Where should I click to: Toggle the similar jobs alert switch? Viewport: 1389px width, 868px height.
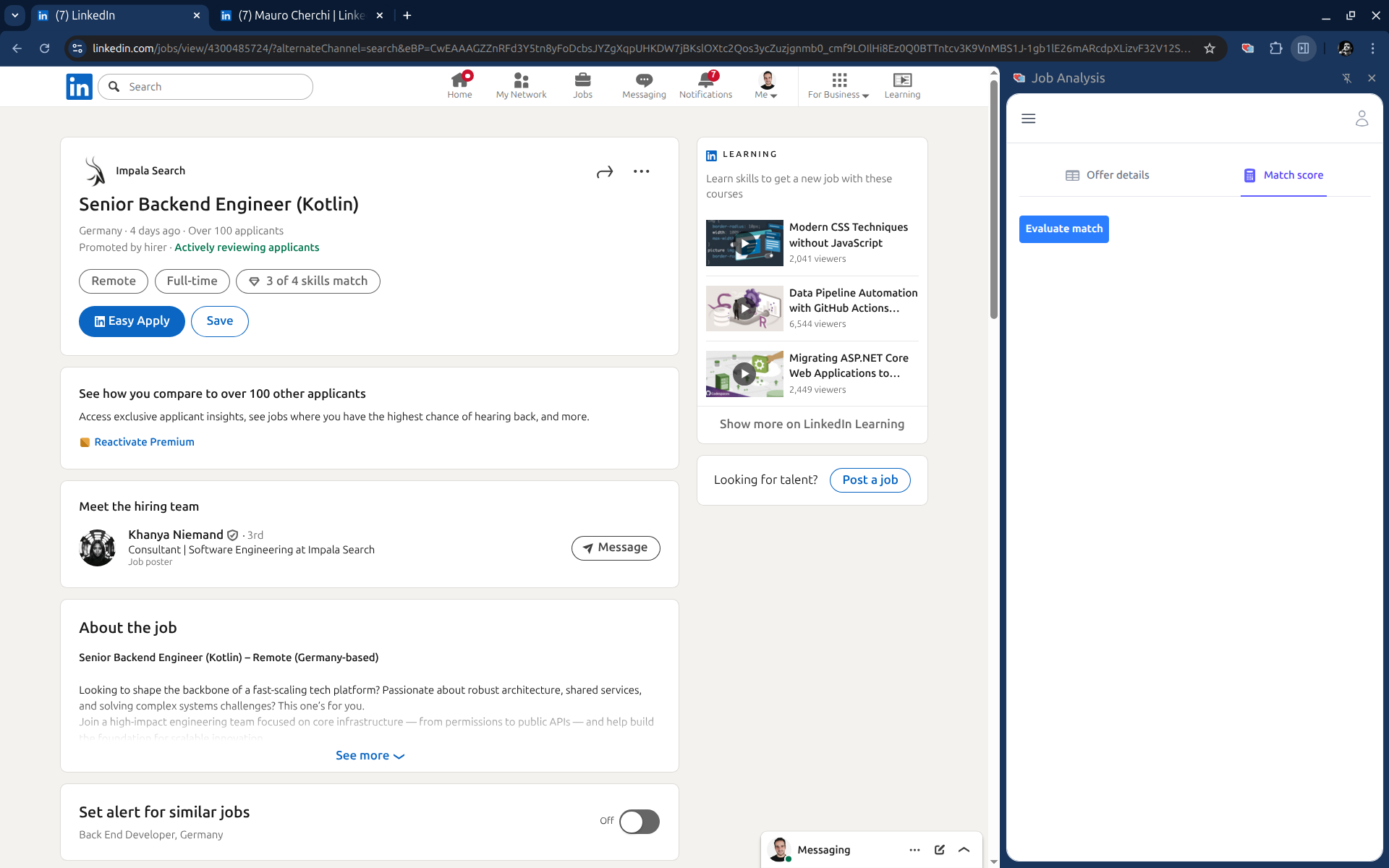(x=639, y=822)
